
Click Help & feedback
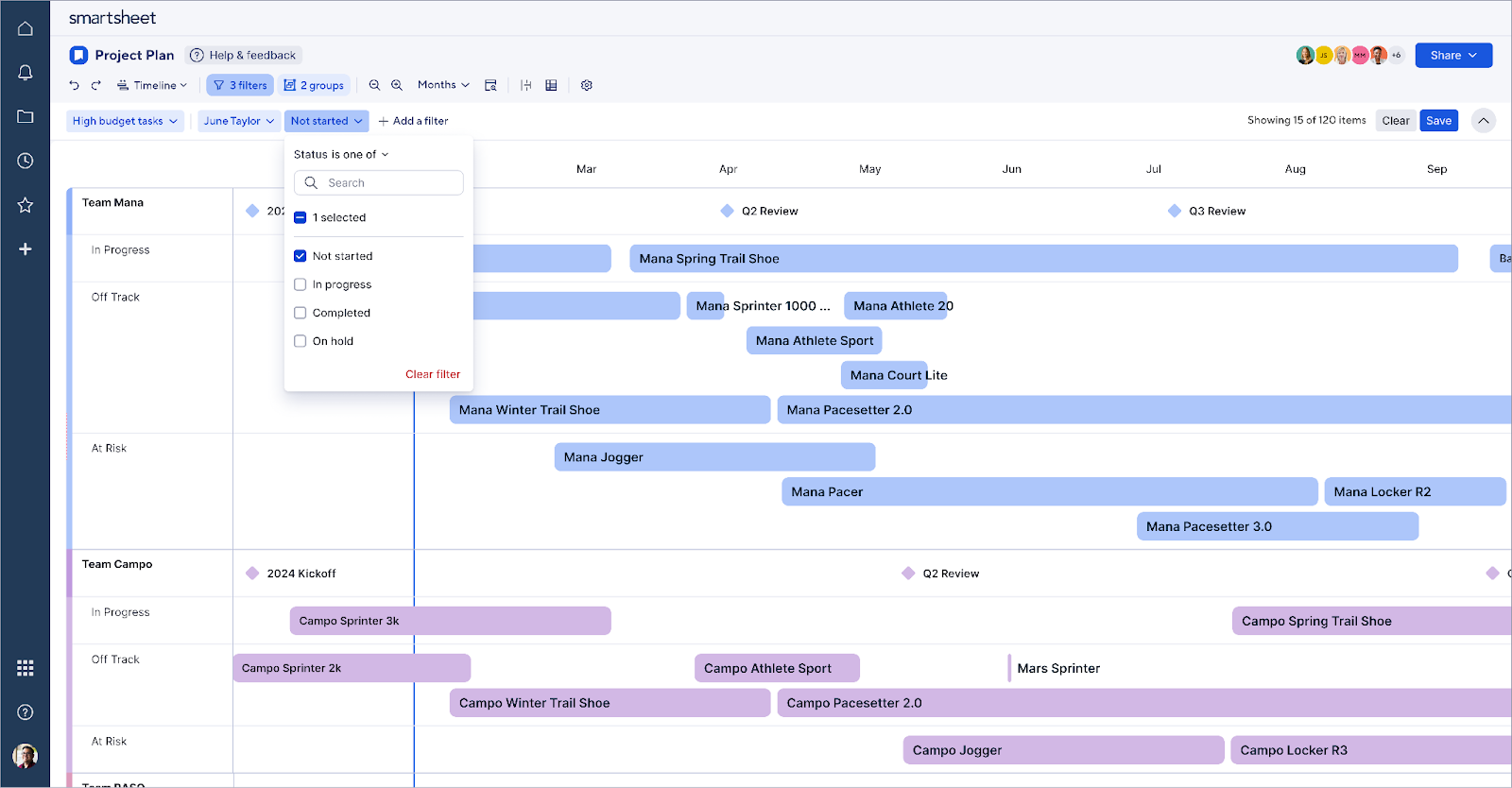pyautogui.click(x=244, y=55)
